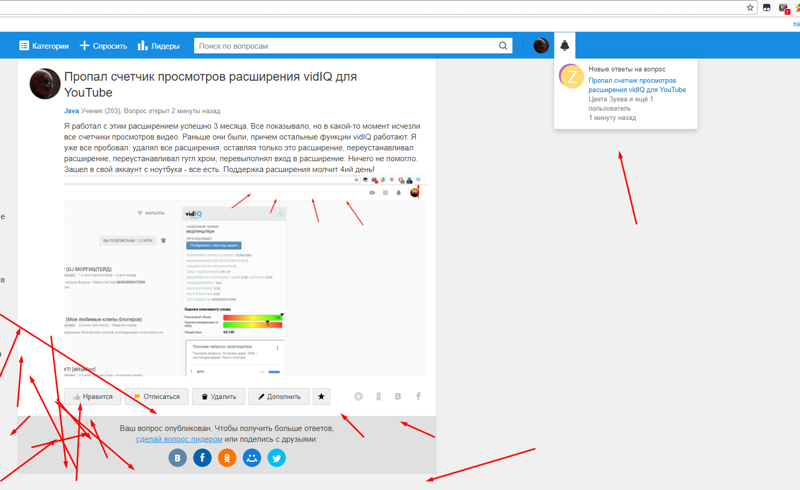The width and height of the screenshot is (800, 490).
Task: Follow the 'сделай вопрос лидером' link
Action: [x=179, y=439]
